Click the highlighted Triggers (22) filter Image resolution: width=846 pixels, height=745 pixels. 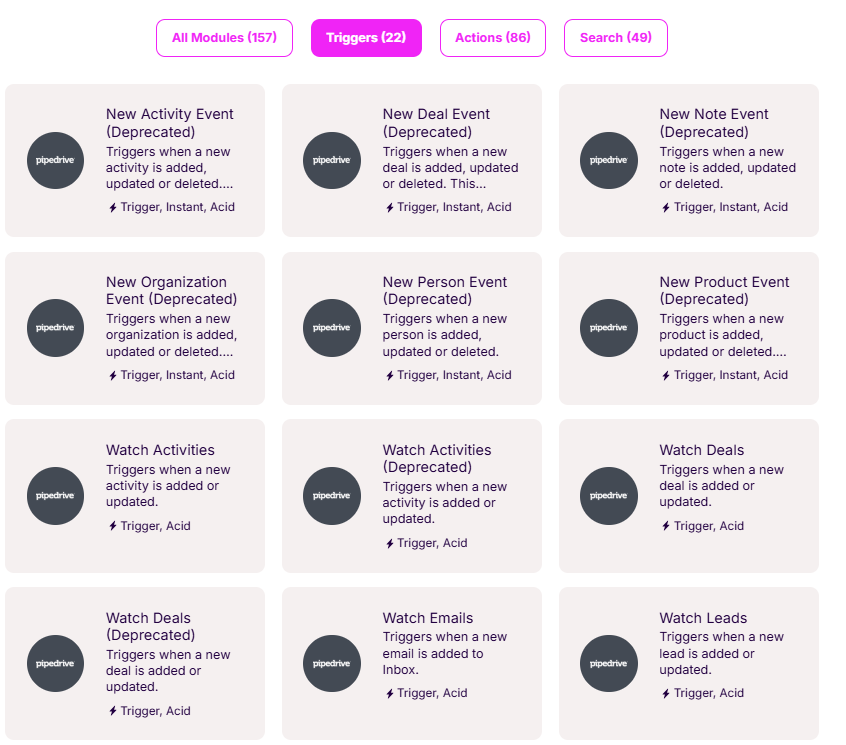pos(366,37)
